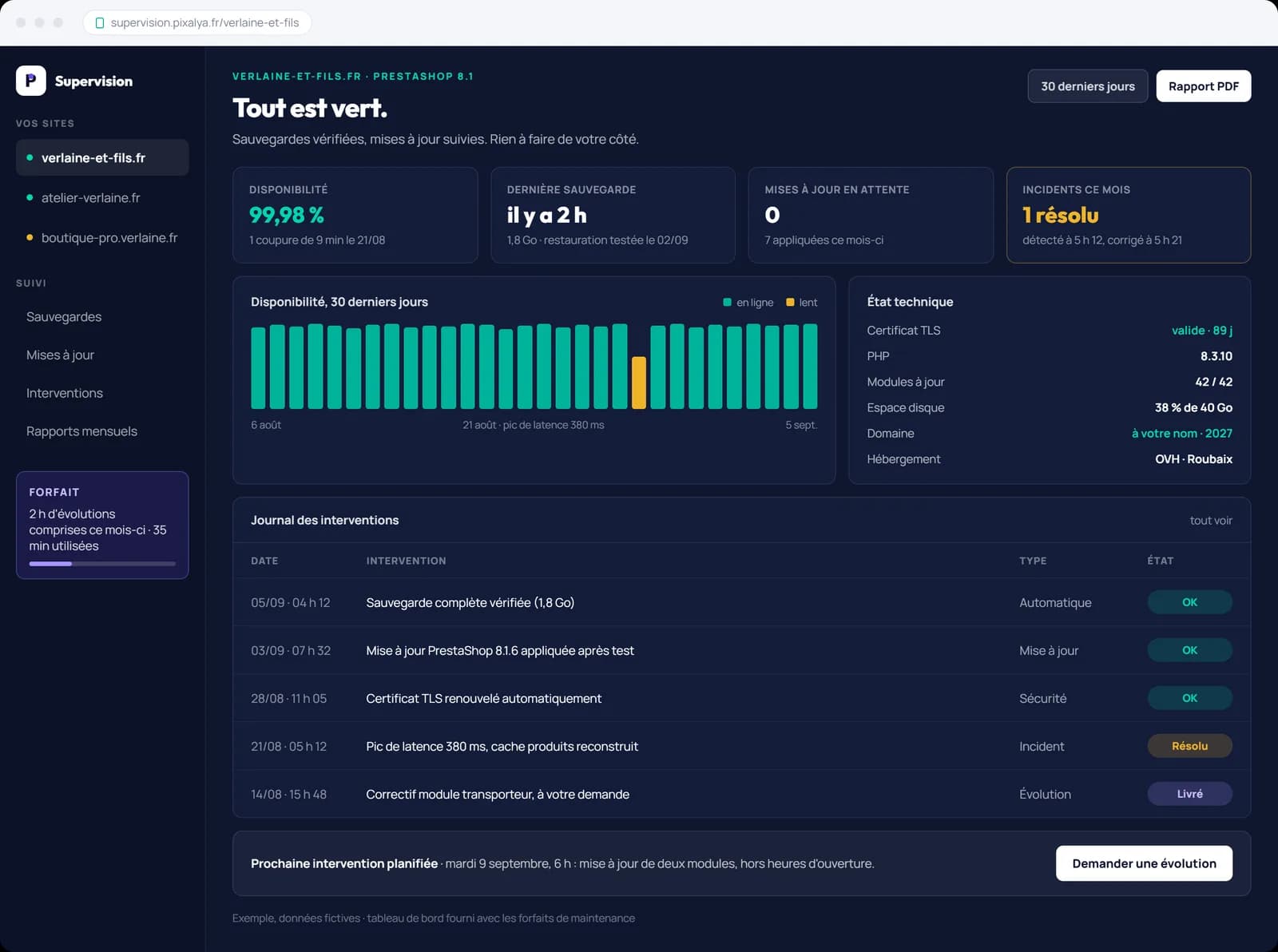Download the Rapport PDF
1278x952 pixels.
pyautogui.click(x=1203, y=86)
